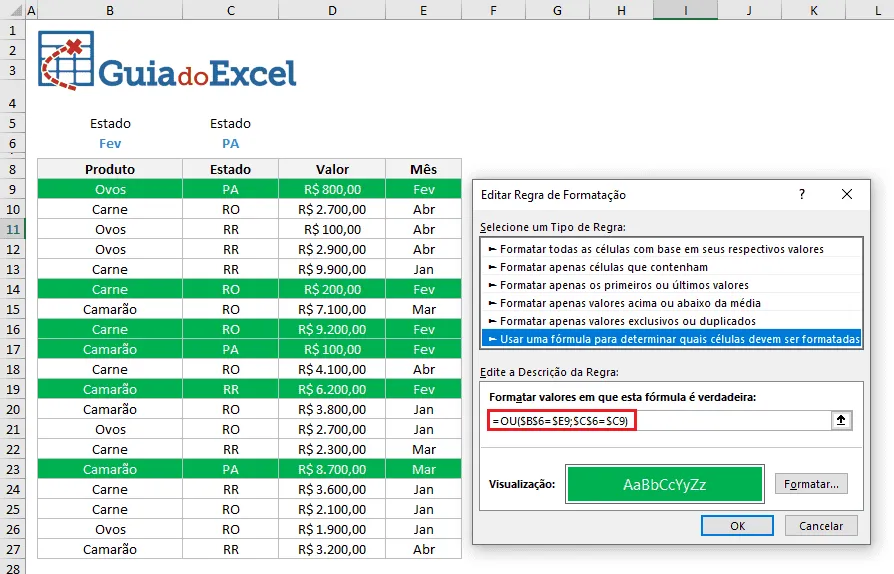Select column I header
894x574 pixels.
[685, 10]
